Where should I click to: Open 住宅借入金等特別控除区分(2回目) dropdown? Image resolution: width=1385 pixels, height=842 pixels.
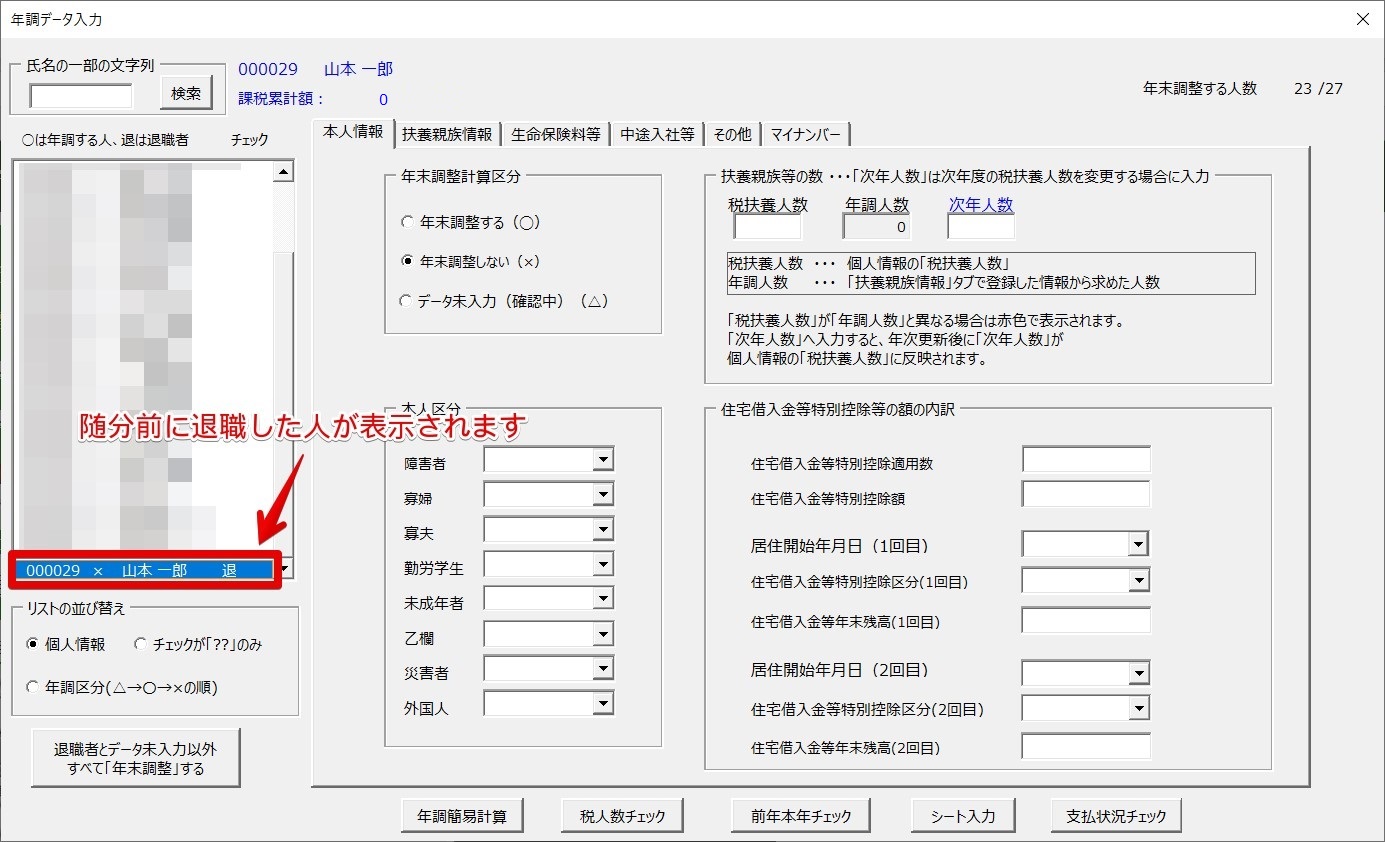(x=1138, y=708)
